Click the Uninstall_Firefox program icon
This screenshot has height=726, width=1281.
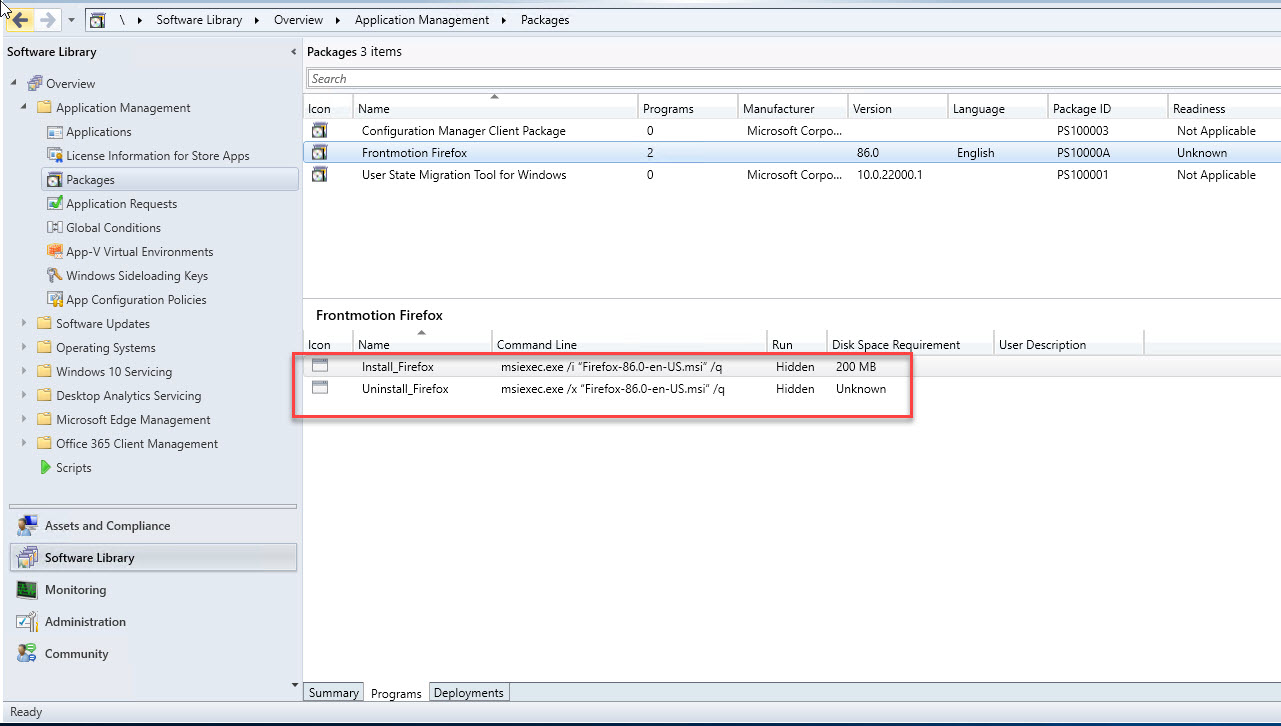[319, 388]
